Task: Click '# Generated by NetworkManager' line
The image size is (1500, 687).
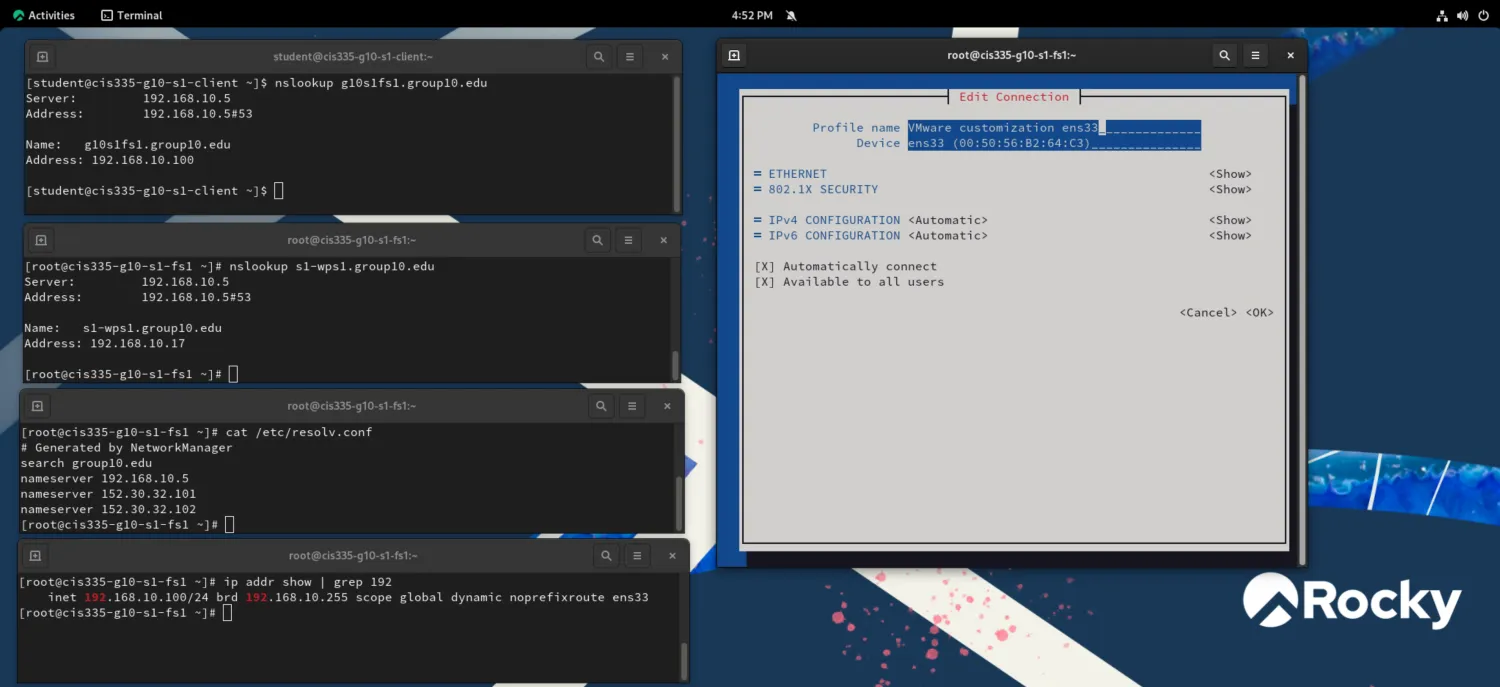Action: [126, 448]
